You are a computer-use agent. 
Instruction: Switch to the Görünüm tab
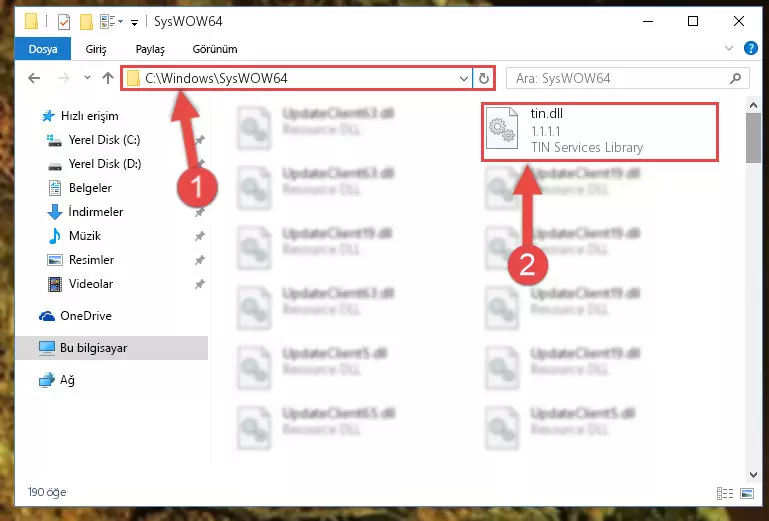[x=215, y=49]
